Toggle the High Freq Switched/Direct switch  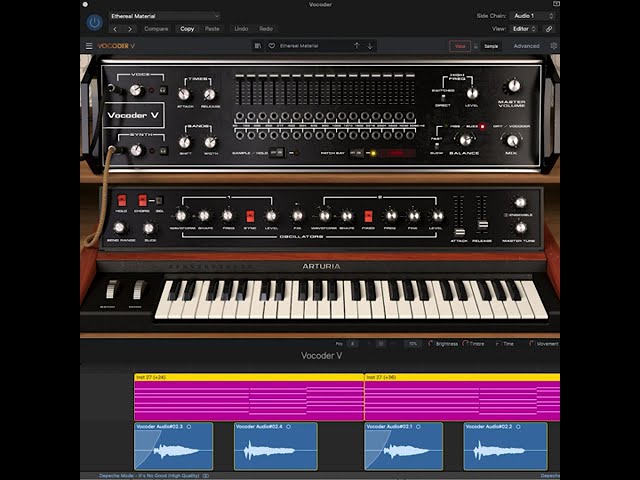pyautogui.click(x=443, y=98)
